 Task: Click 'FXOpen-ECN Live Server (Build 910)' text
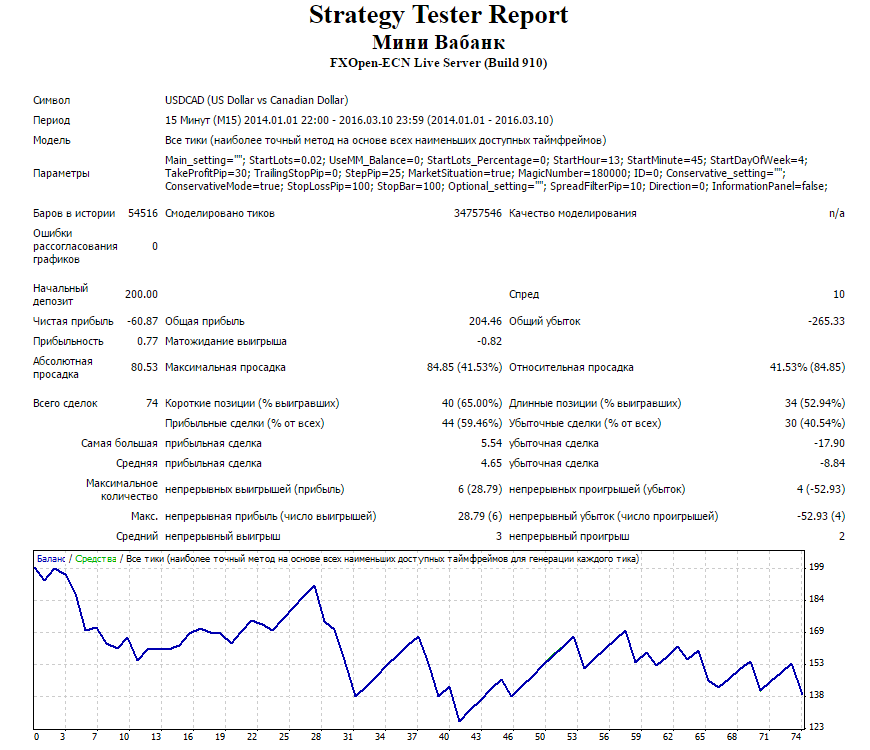coord(438,63)
